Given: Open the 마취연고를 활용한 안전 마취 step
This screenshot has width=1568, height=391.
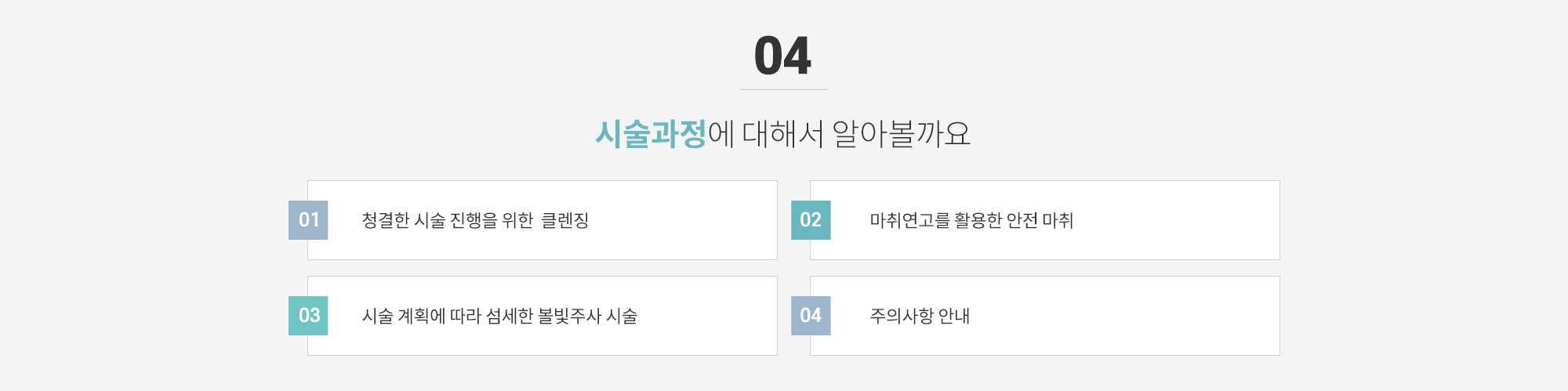Looking at the screenshot, I should [x=971, y=220].
